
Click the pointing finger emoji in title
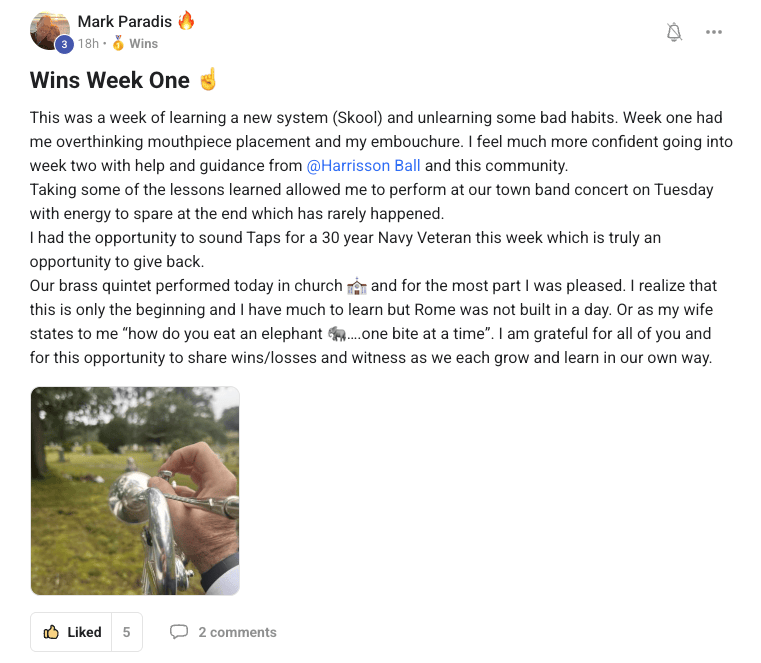click(208, 80)
